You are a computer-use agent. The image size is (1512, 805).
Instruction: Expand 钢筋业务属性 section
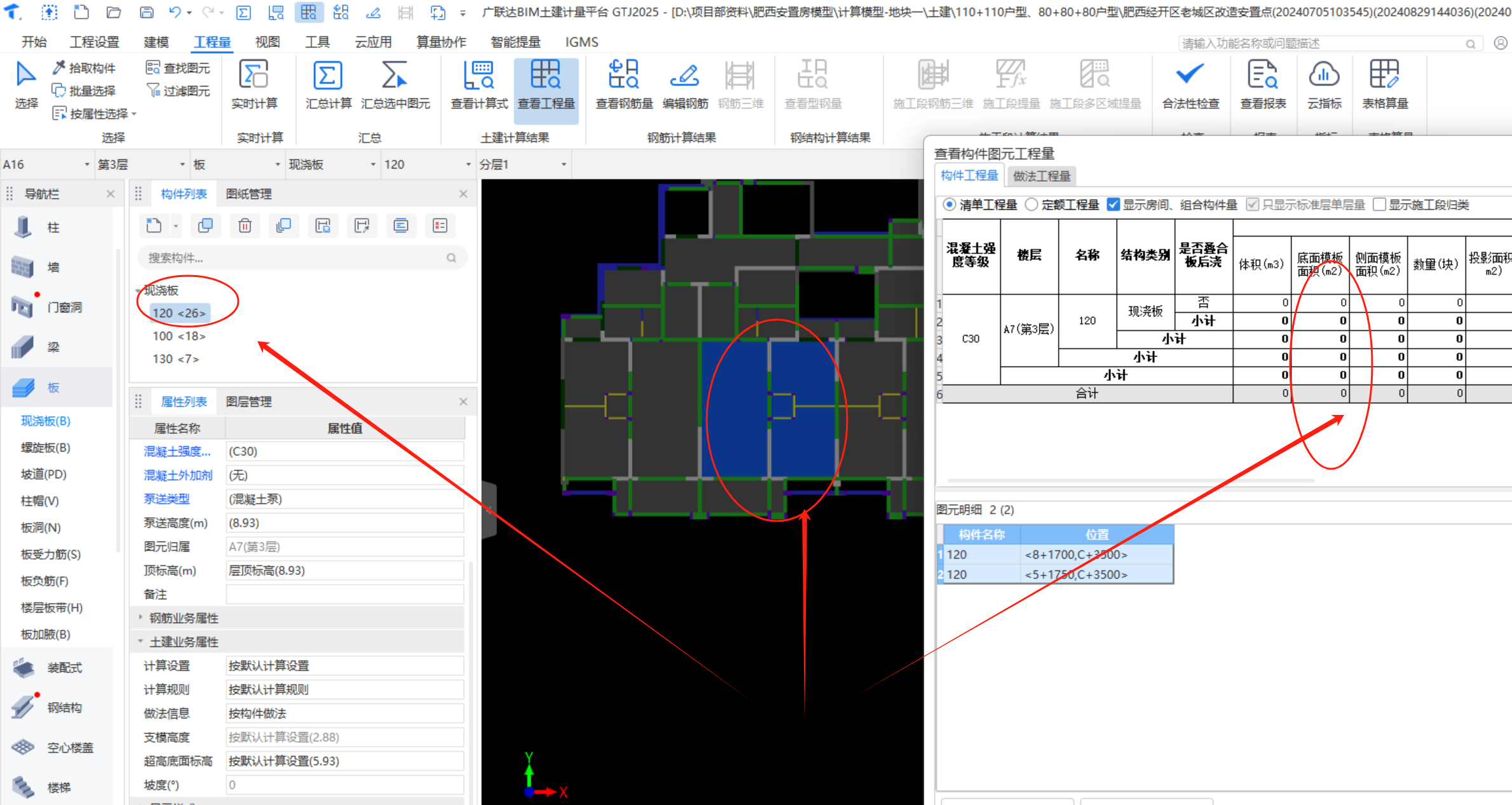[140, 618]
